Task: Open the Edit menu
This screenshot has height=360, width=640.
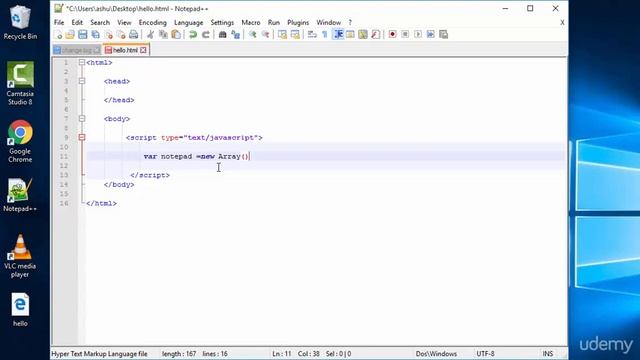Action: point(77,22)
